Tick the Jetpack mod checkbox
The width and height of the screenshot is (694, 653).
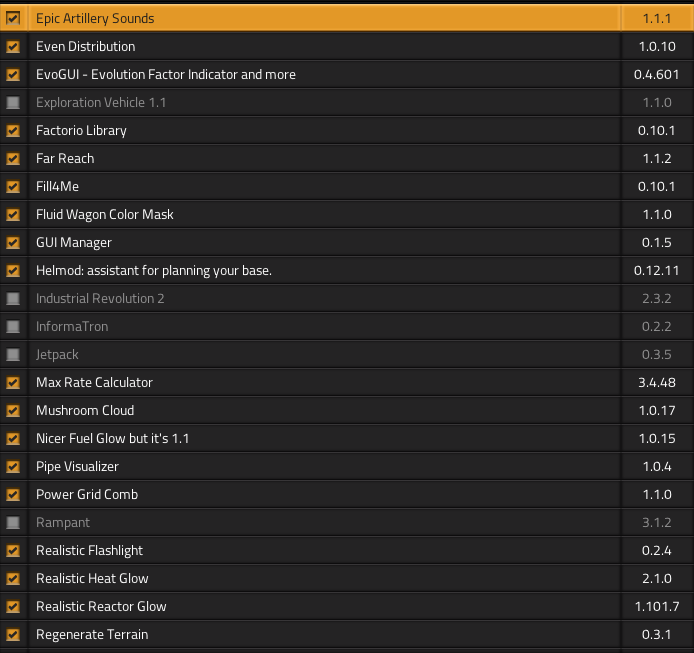[13, 354]
